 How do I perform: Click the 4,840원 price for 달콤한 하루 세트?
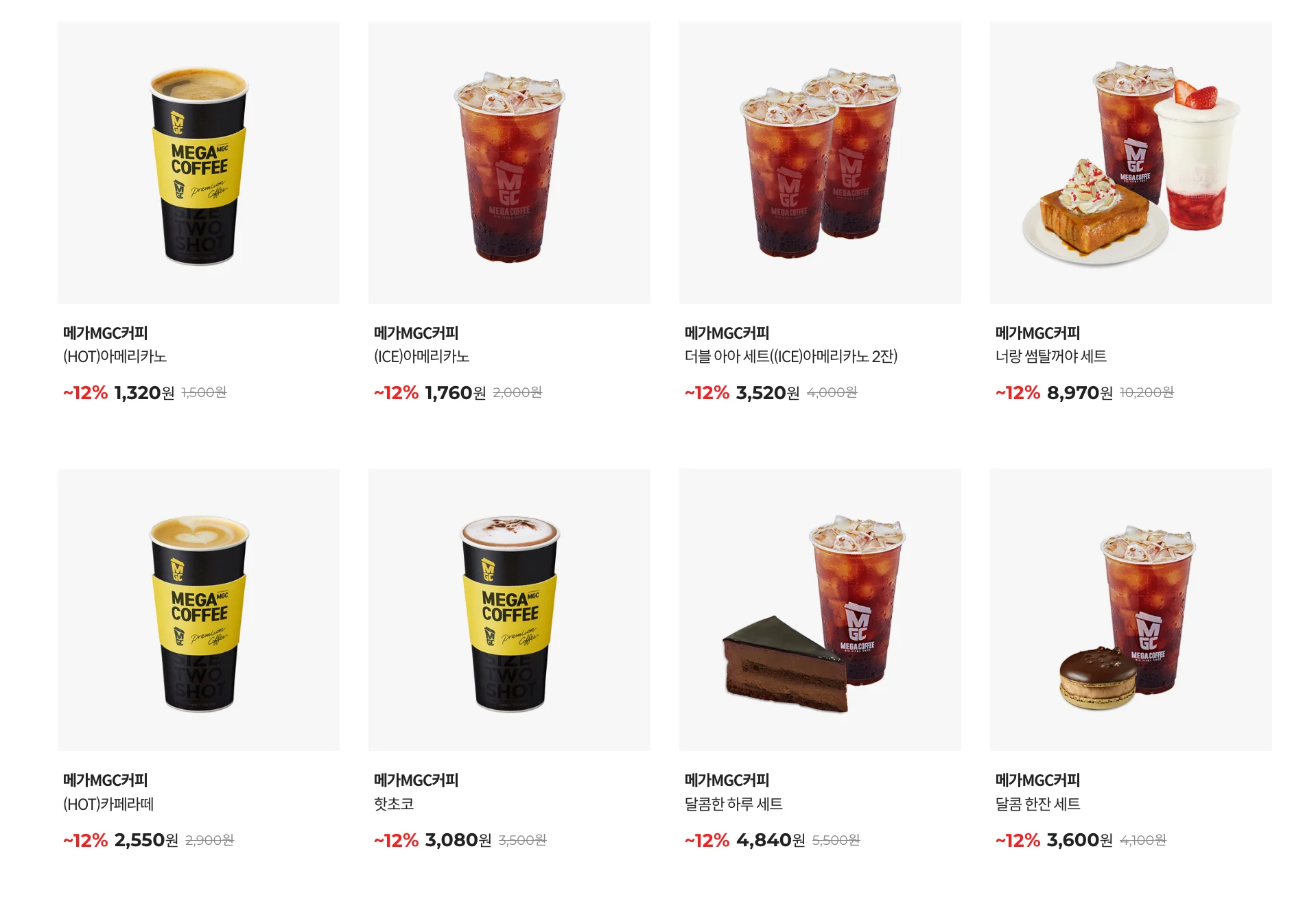(771, 840)
